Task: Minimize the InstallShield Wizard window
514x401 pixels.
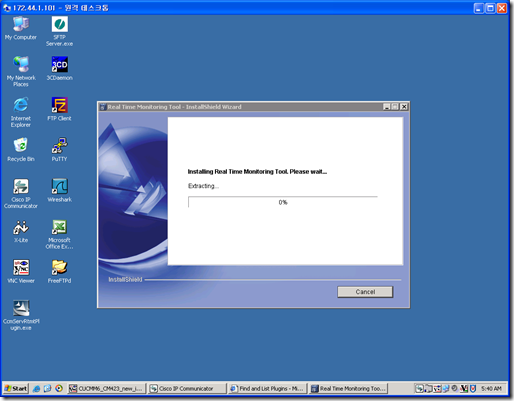Action: pos(386,107)
